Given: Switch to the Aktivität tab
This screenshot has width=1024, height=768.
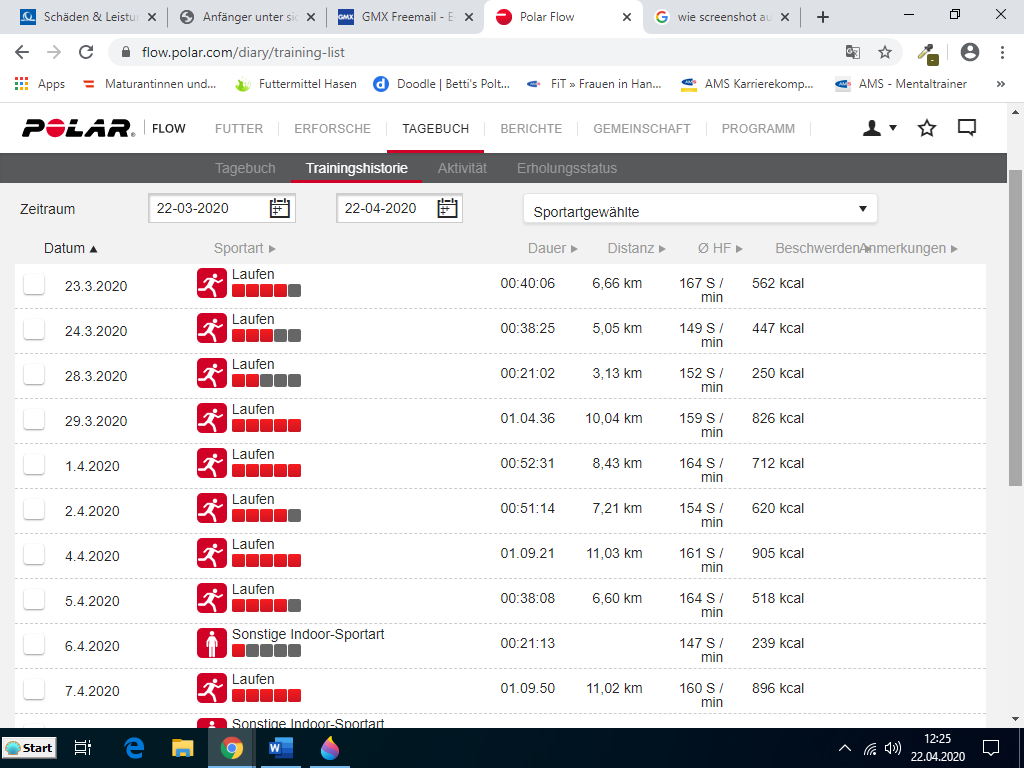Looking at the screenshot, I should click(x=462, y=168).
